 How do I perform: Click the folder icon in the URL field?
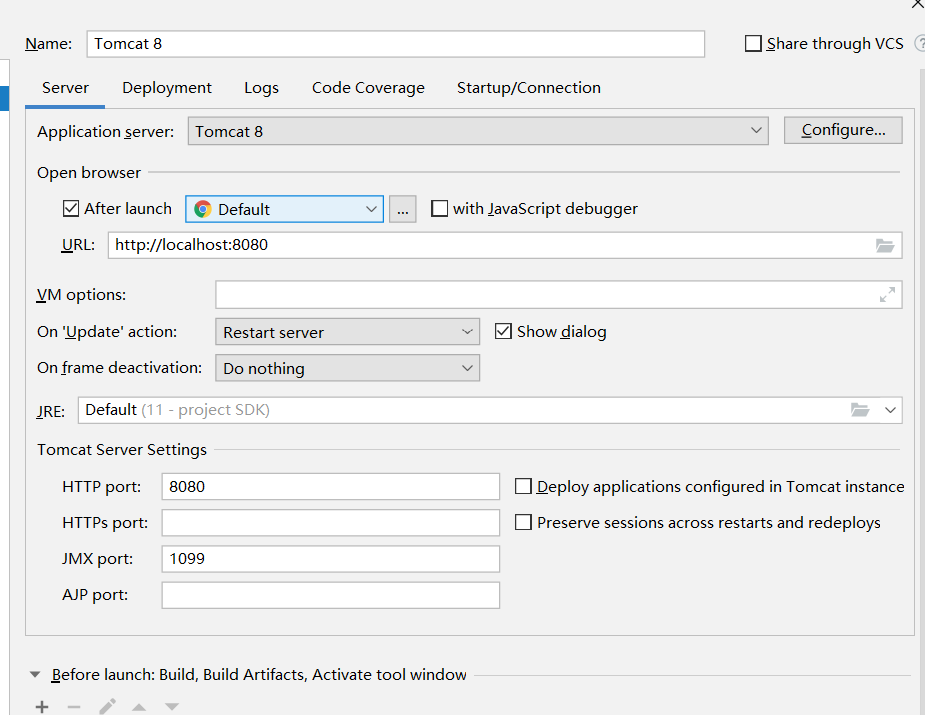pyautogui.click(x=884, y=245)
